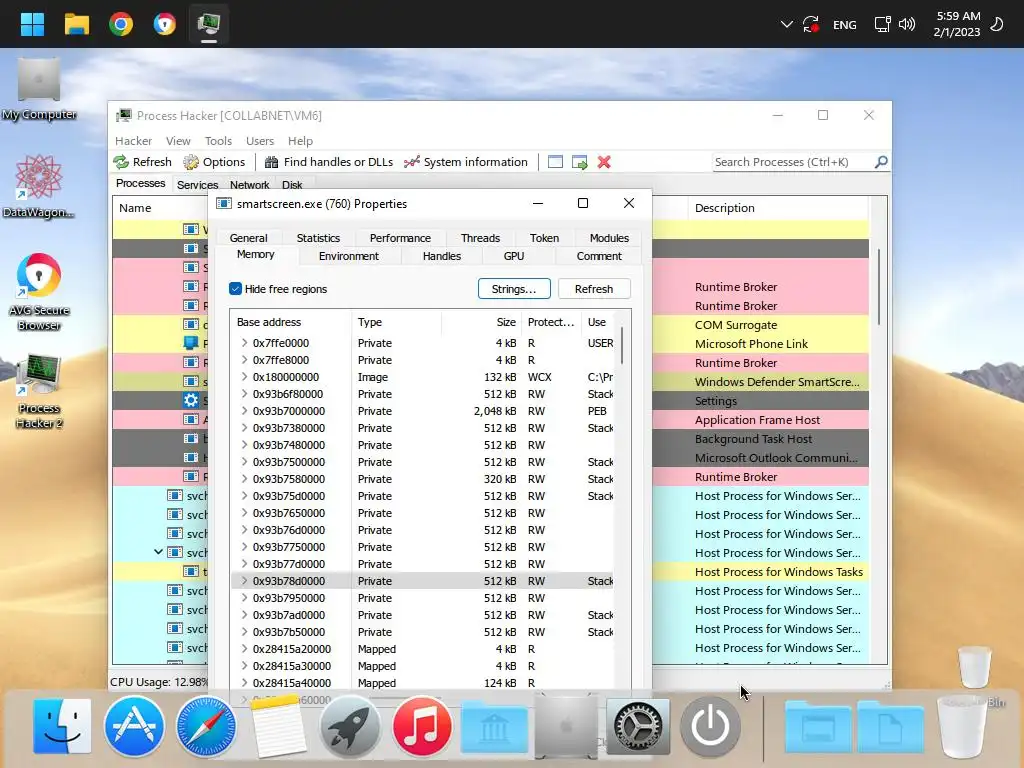Expand memory region 0x93b6f80000
Screen dimensions: 1024x768
pyautogui.click(x=244, y=394)
